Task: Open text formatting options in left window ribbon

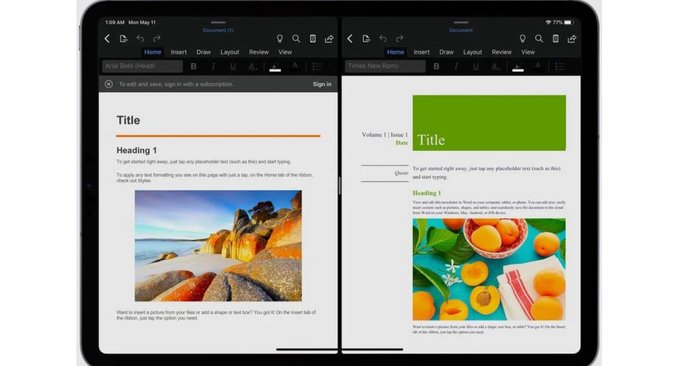Action: coord(253,67)
